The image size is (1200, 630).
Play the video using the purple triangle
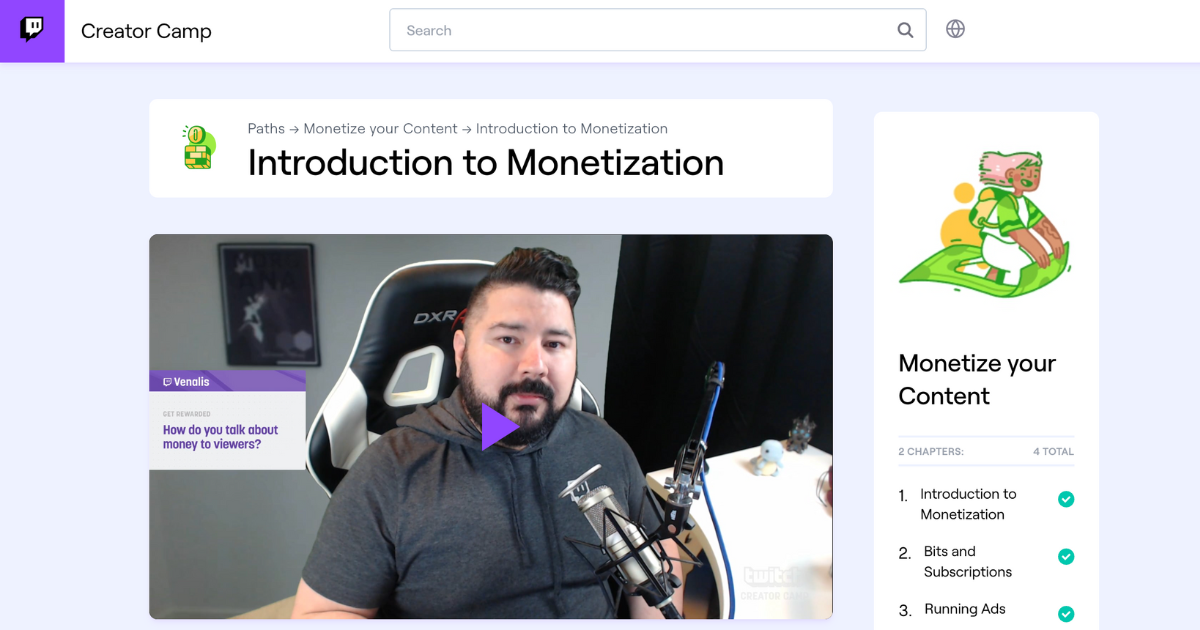pyautogui.click(x=498, y=426)
